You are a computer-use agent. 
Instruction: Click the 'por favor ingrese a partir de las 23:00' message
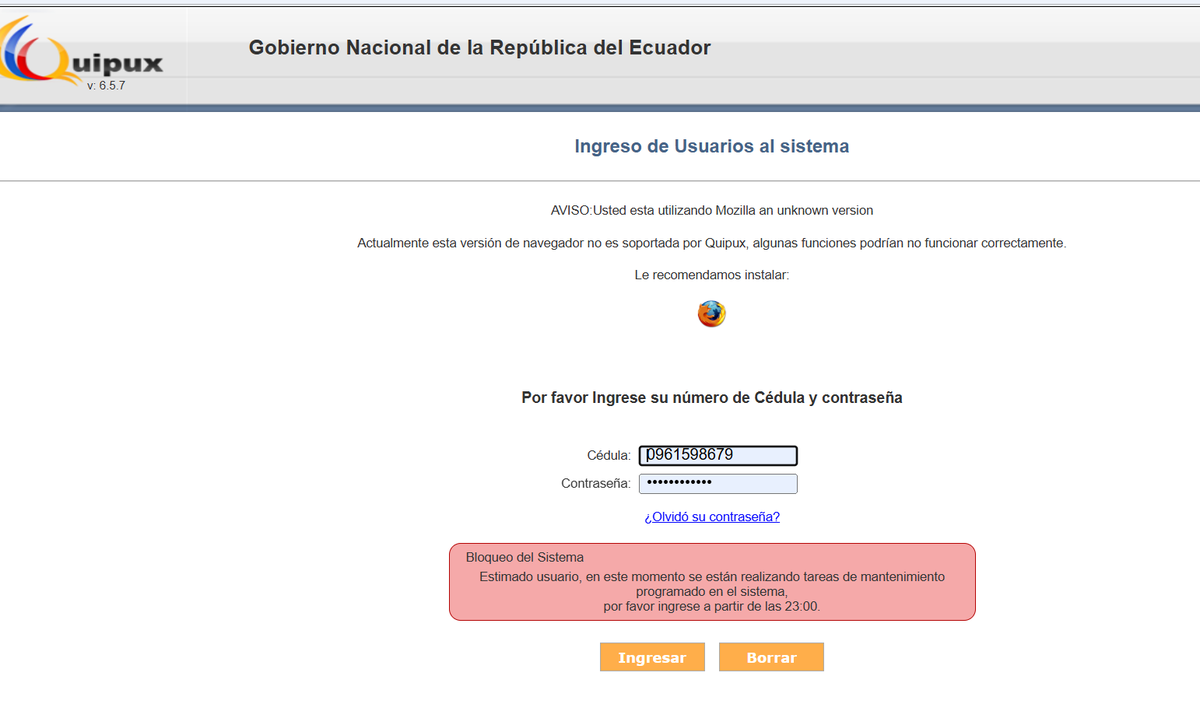pyautogui.click(x=712, y=606)
